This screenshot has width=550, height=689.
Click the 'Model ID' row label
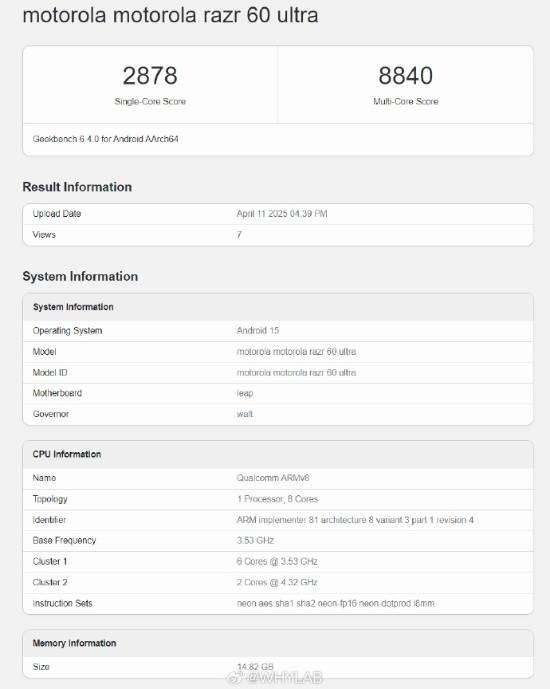pos(50,373)
